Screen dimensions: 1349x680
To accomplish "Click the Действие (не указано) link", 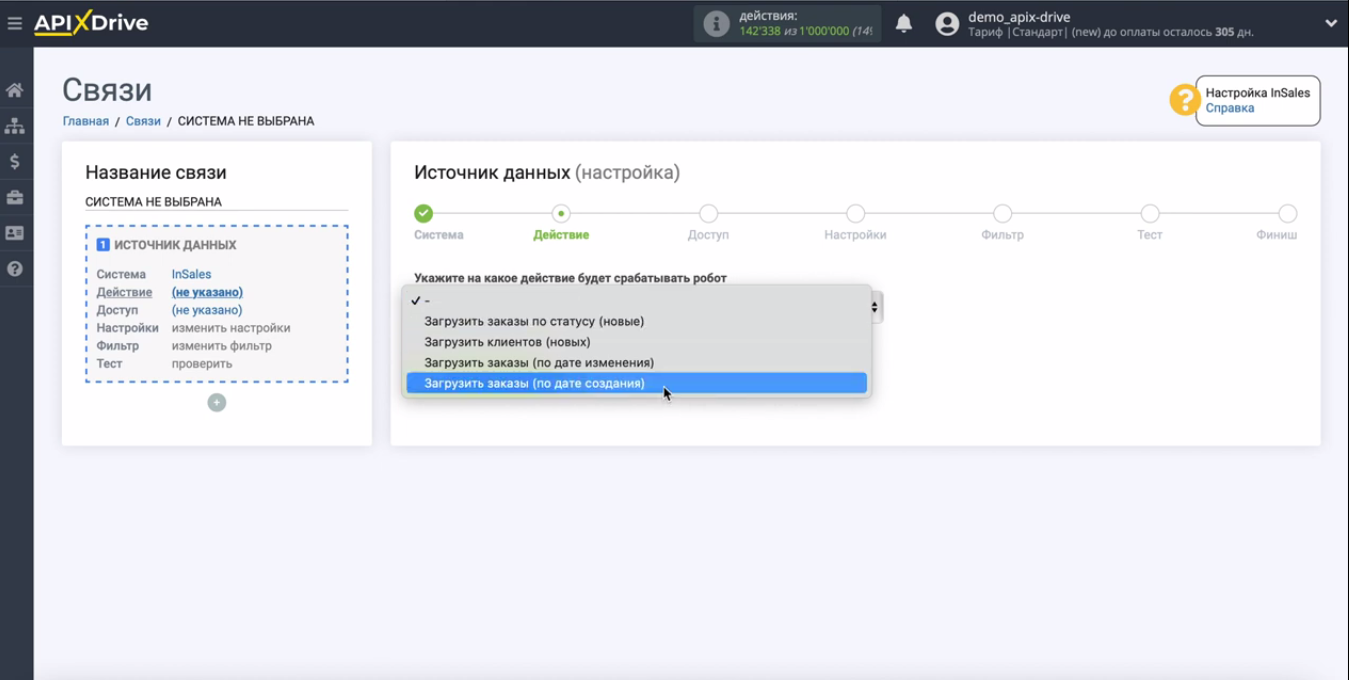I will click(x=207, y=292).
